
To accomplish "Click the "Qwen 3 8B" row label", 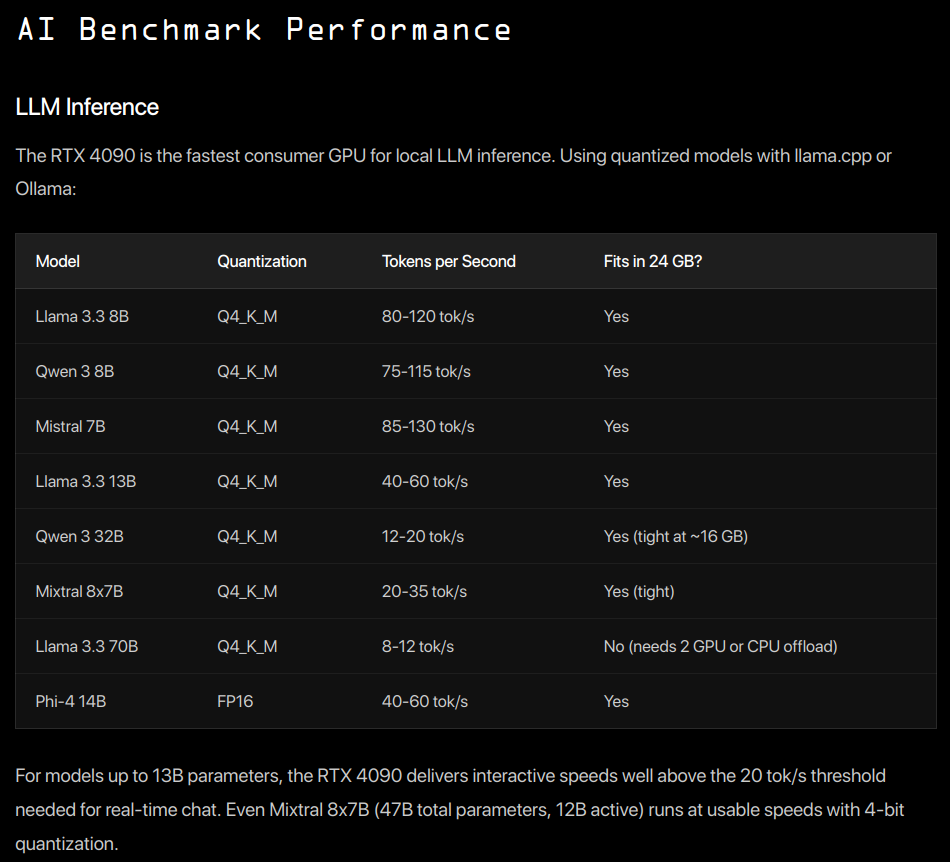I will 74,371.
